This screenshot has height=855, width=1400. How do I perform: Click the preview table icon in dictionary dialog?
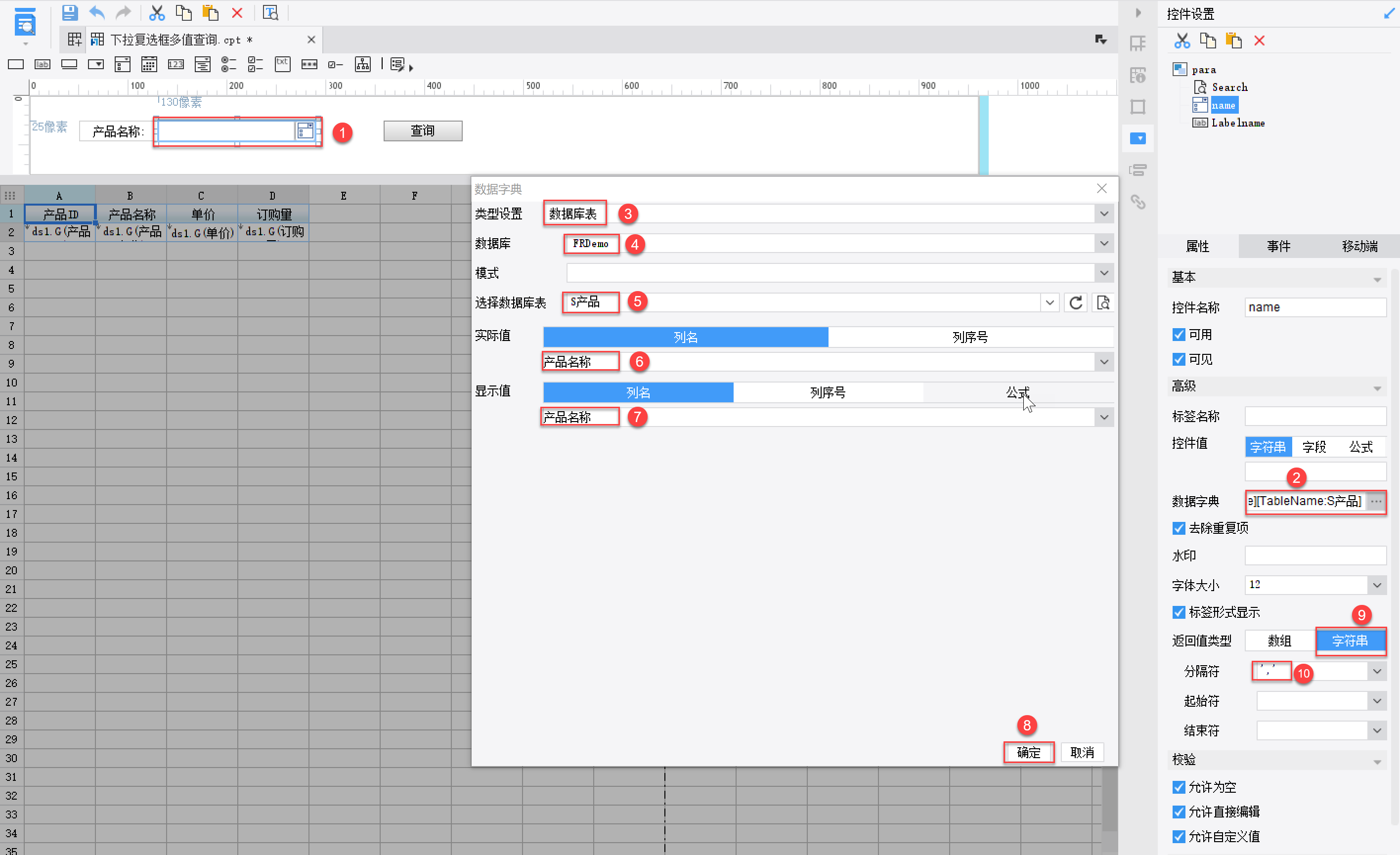(x=1103, y=303)
